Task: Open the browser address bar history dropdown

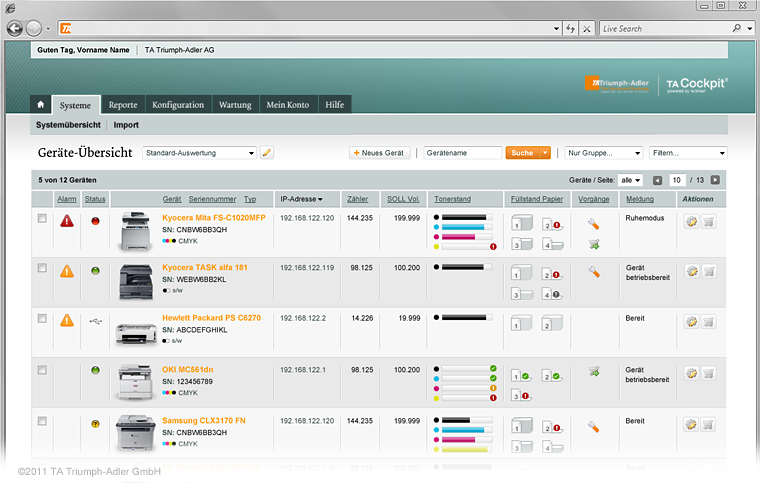Action: 556,29
